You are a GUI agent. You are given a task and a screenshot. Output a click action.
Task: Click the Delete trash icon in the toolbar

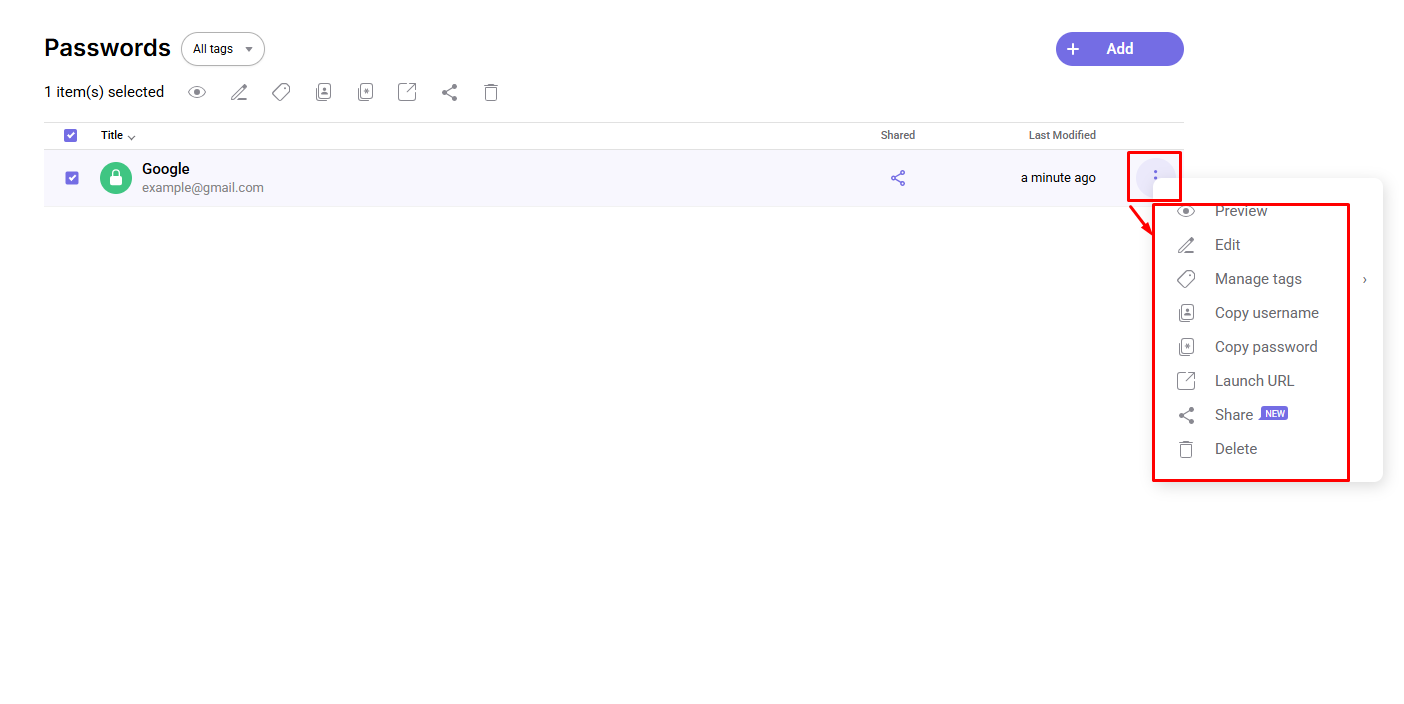coord(490,92)
